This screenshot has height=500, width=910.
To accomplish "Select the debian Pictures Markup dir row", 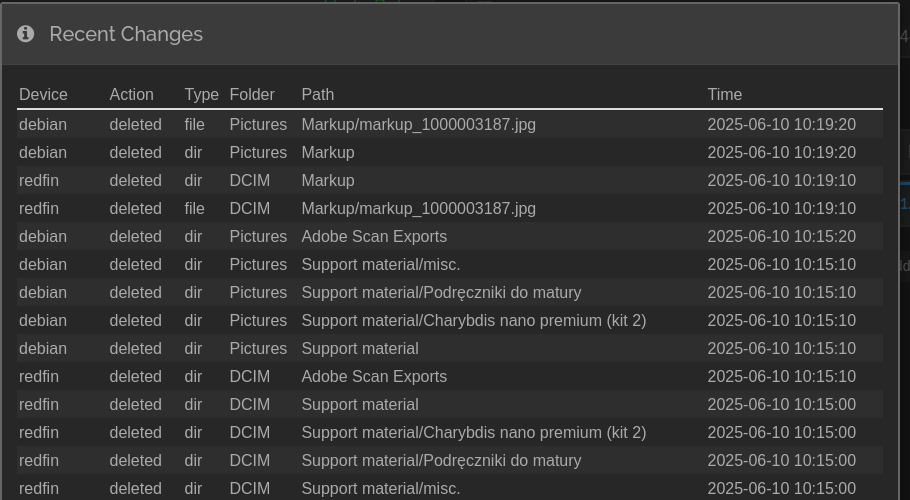I will point(450,153).
